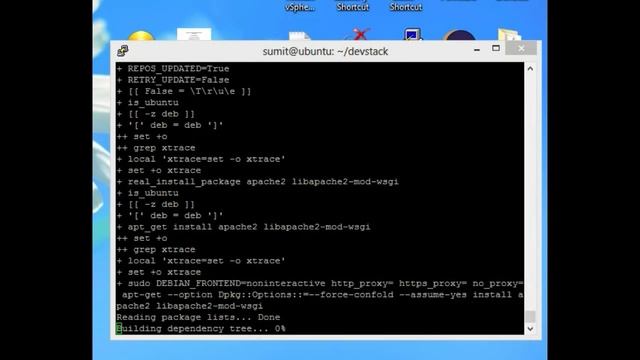Click the terminal scrollbar up arrow

530,69
